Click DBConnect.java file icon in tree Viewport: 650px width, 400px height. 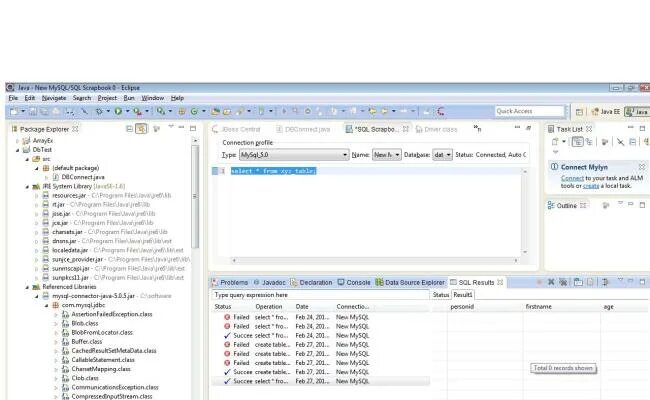tap(56, 177)
